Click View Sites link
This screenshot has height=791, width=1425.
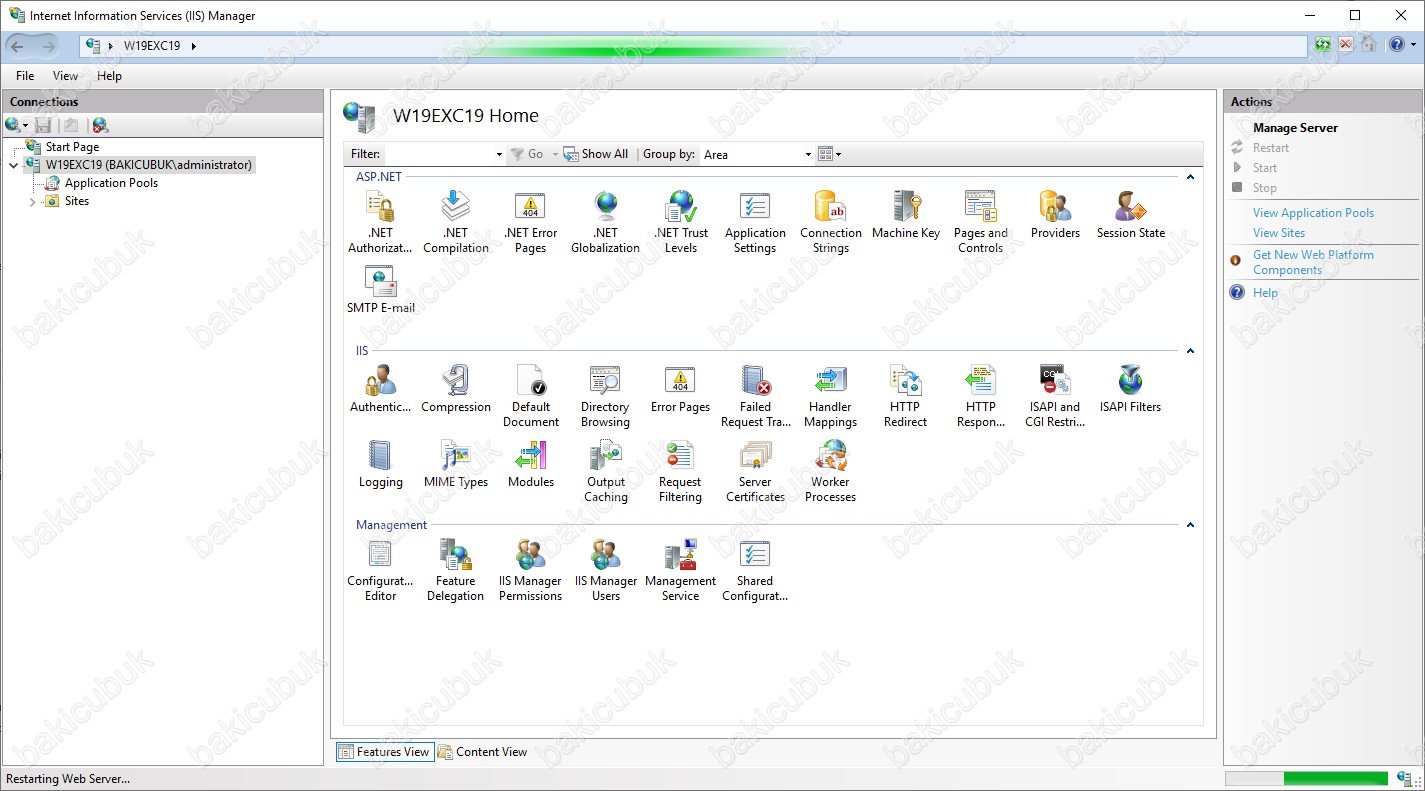pyautogui.click(x=1279, y=233)
